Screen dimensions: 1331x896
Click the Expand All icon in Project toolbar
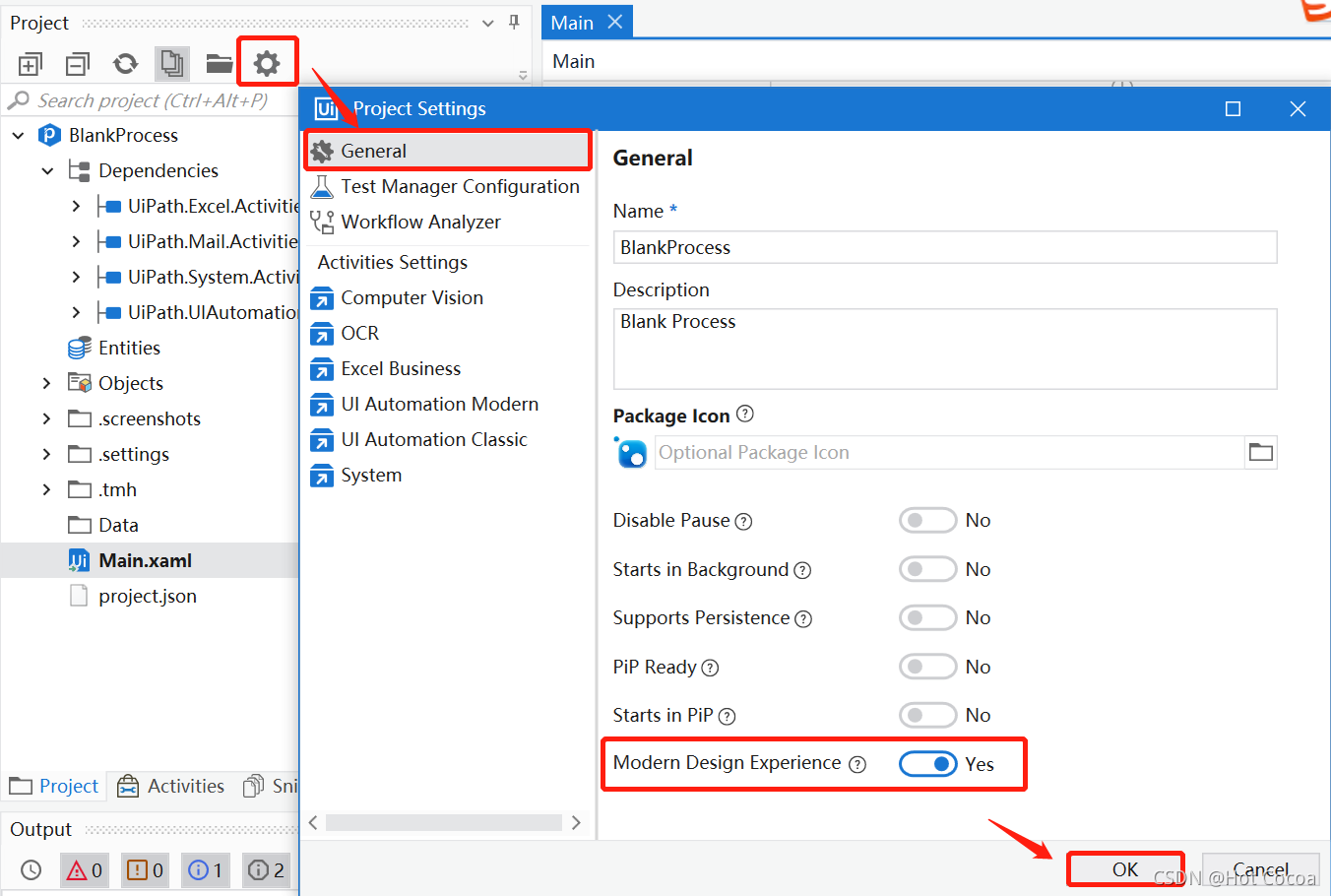pos(31,65)
